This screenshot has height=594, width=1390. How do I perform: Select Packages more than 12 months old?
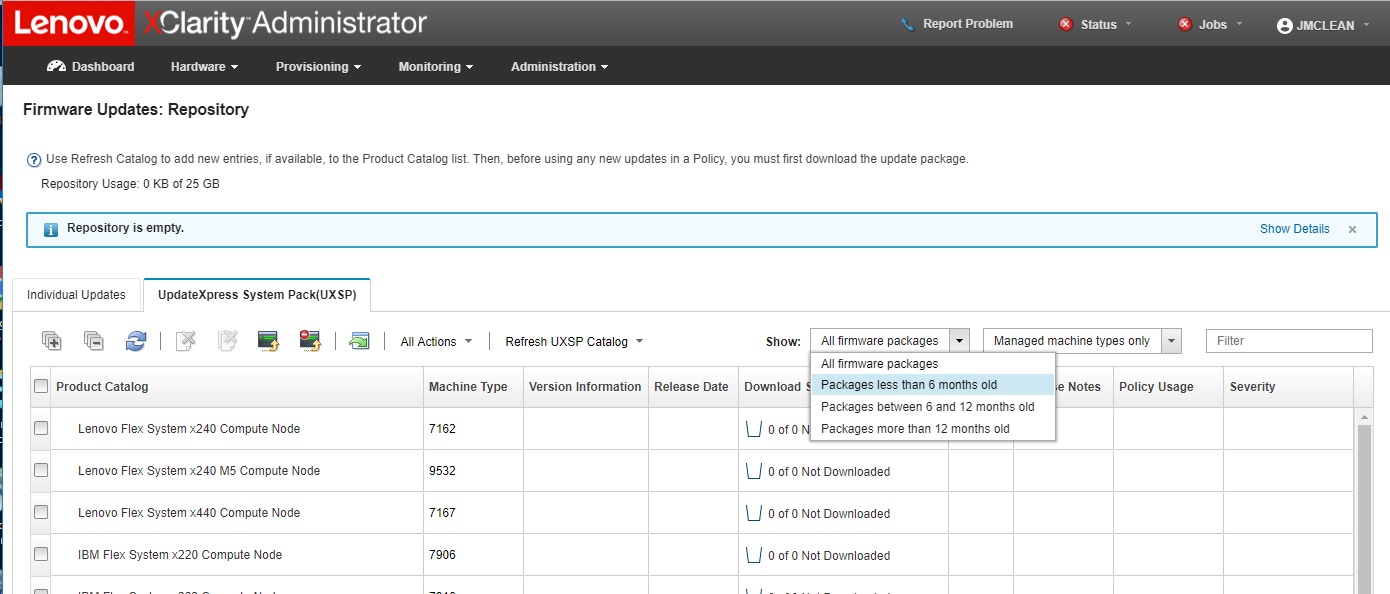(x=932, y=429)
